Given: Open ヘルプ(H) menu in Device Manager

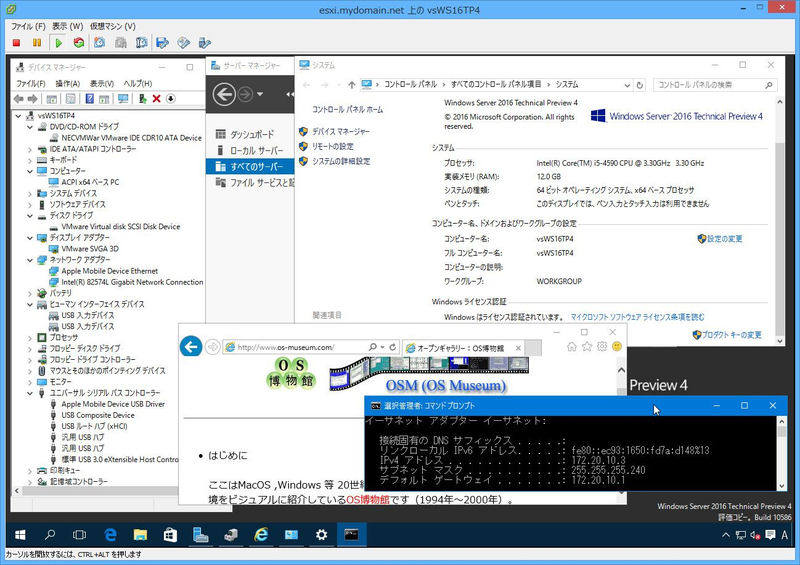Looking at the screenshot, I should pos(138,83).
